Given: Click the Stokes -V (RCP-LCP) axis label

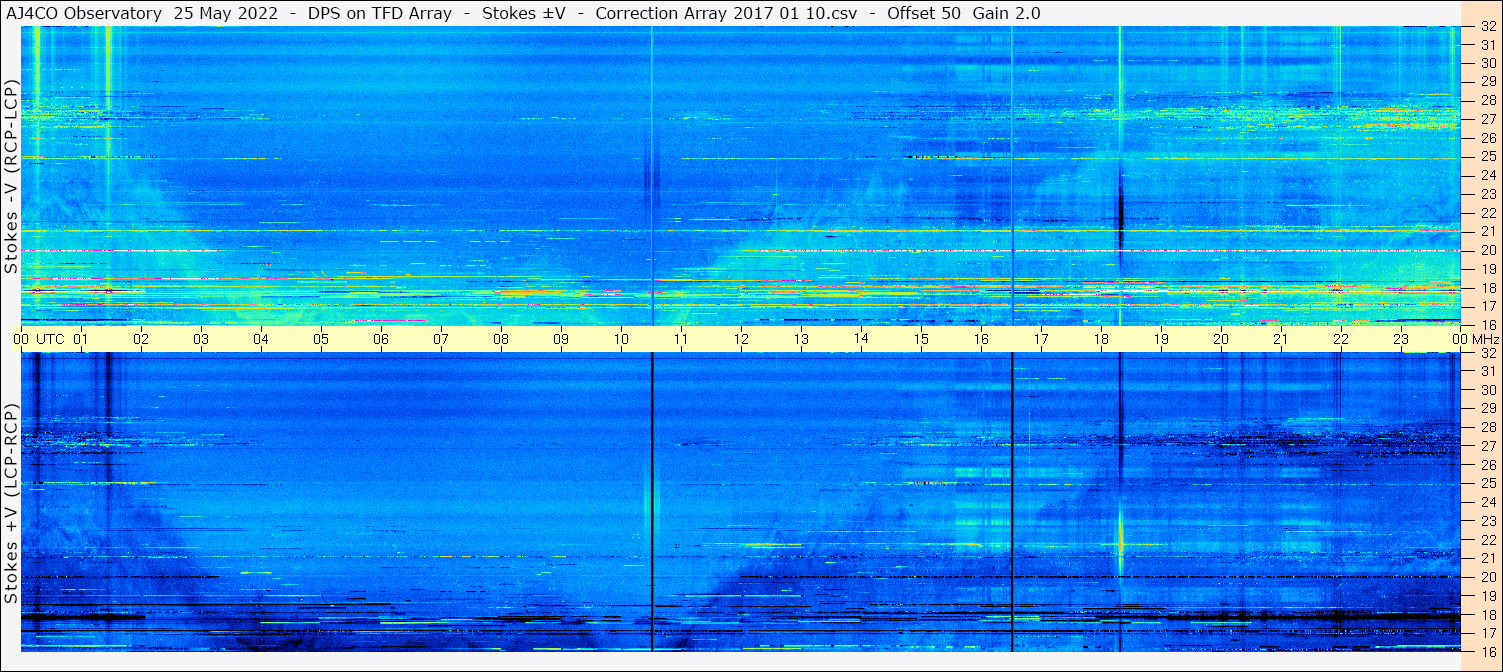Looking at the screenshot, I should (11, 176).
